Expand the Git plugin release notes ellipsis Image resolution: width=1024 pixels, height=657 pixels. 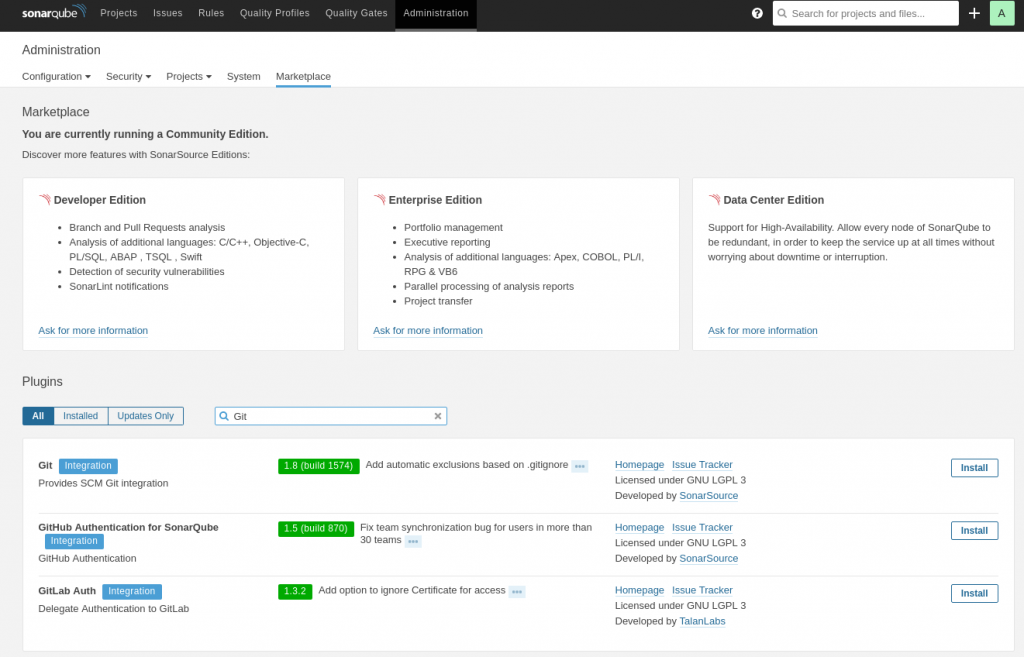point(578,465)
